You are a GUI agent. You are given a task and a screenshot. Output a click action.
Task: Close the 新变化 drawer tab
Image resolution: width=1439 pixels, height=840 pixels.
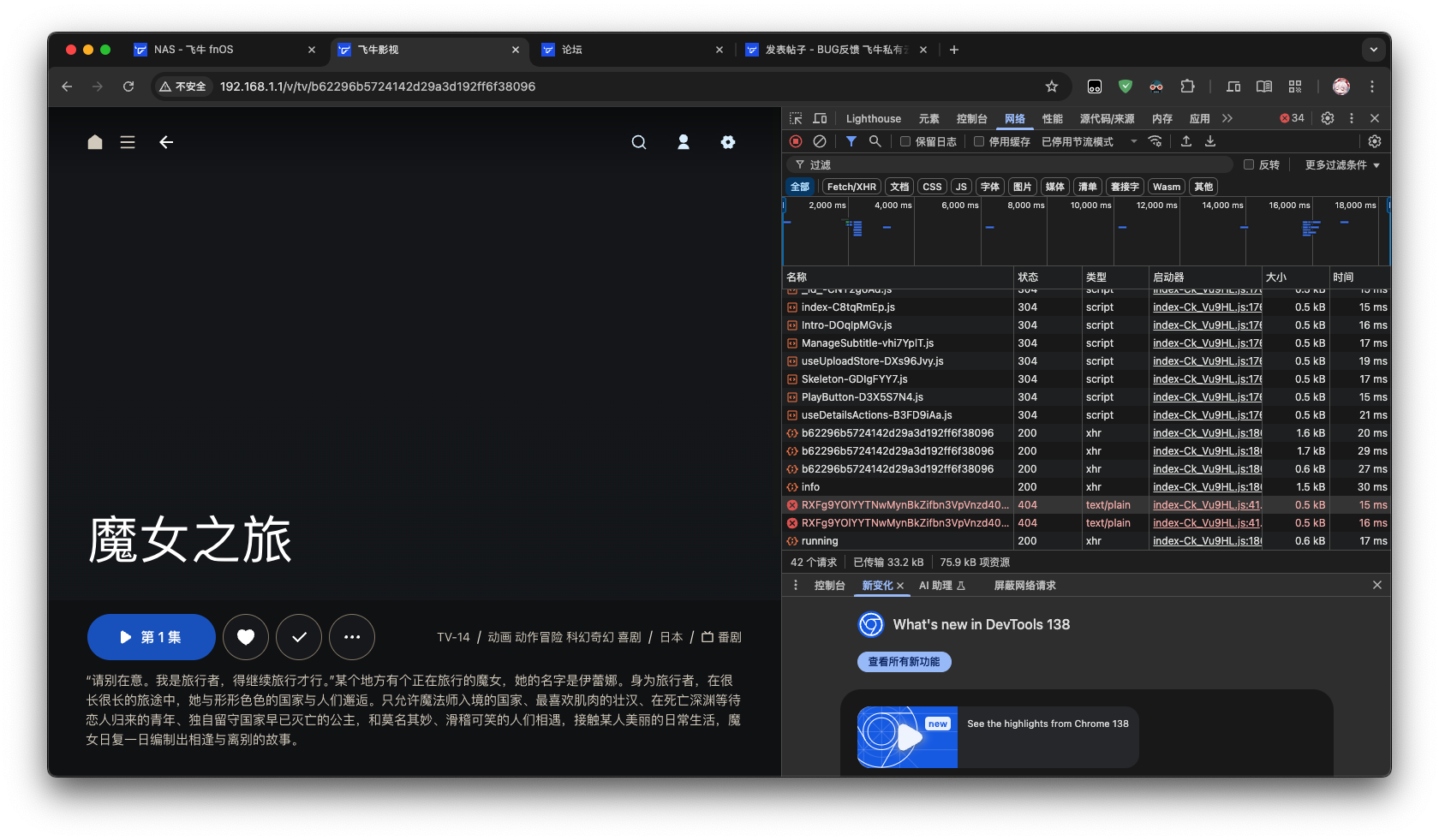click(x=900, y=586)
